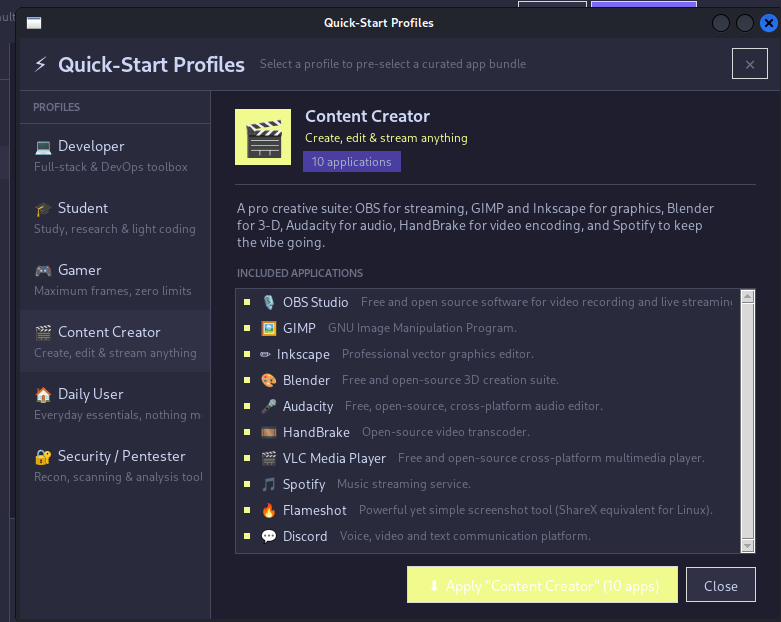Select the Flameshot list entry
The image size is (781, 622).
(488, 510)
